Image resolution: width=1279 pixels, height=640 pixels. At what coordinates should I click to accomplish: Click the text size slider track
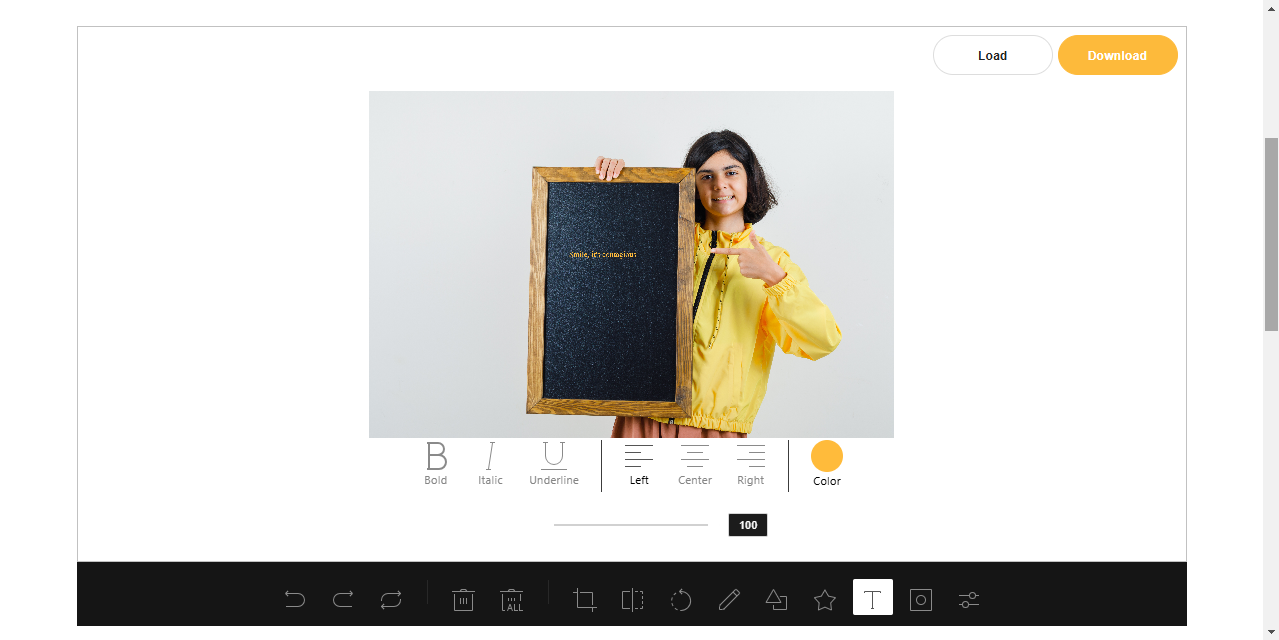coord(631,524)
